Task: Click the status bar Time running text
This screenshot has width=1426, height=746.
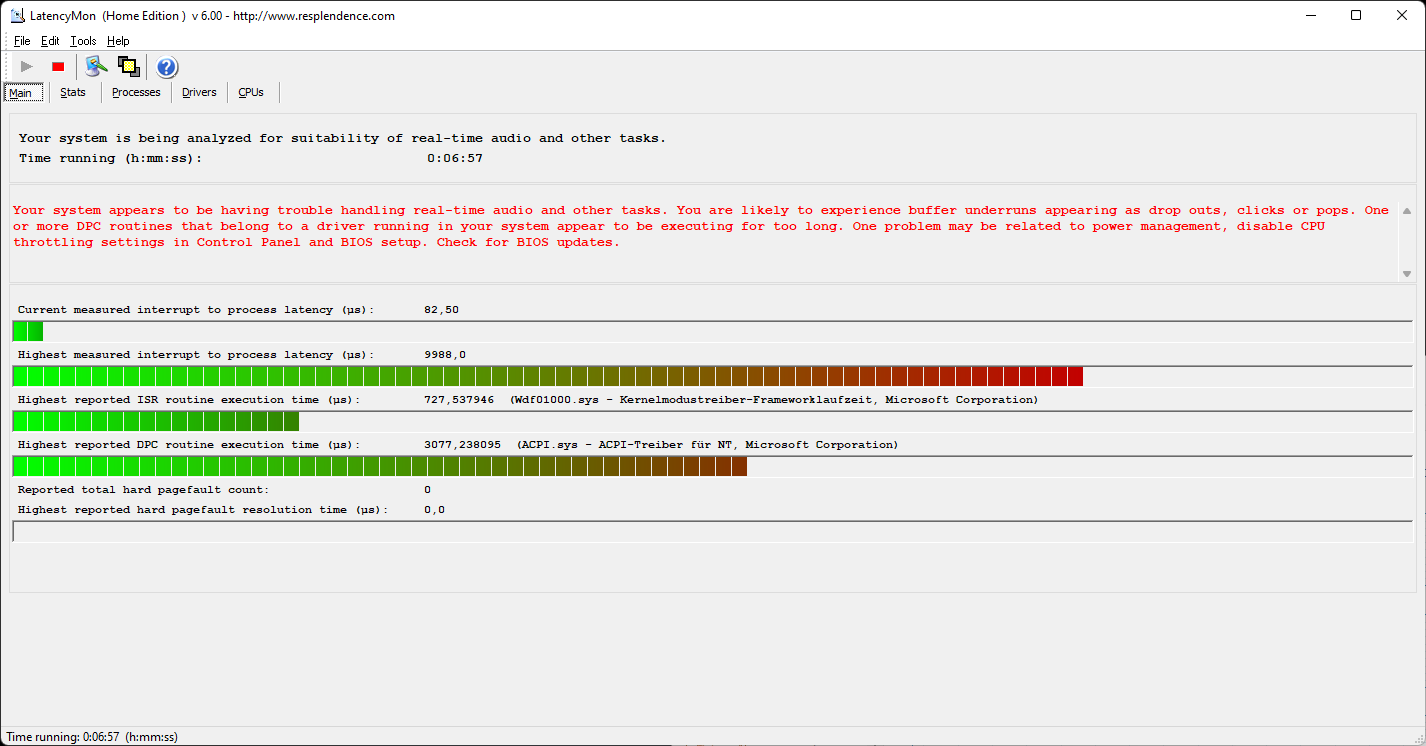Action: click(x=92, y=737)
